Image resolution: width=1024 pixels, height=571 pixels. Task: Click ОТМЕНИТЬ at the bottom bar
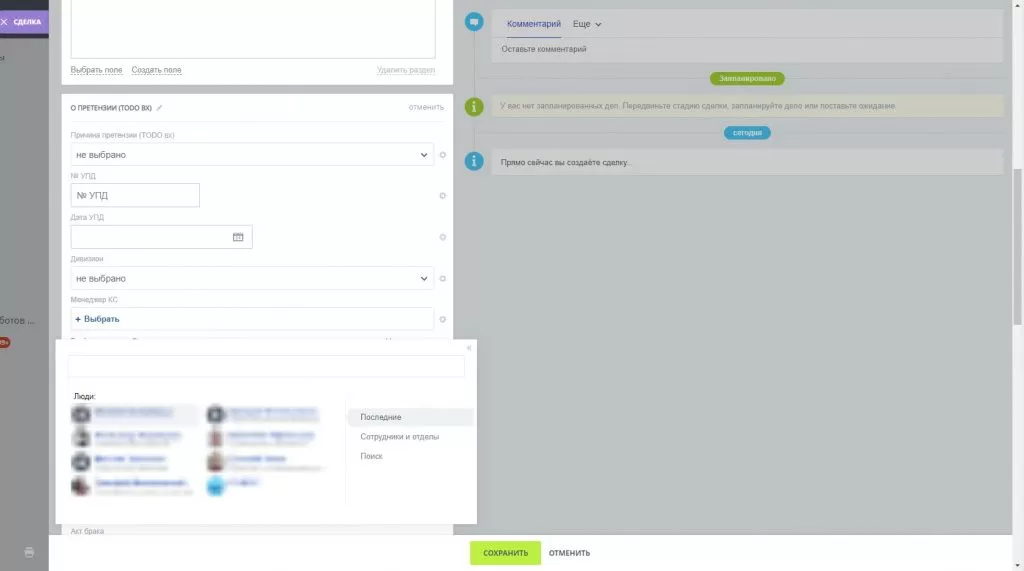pyautogui.click(x=569, y=553)
